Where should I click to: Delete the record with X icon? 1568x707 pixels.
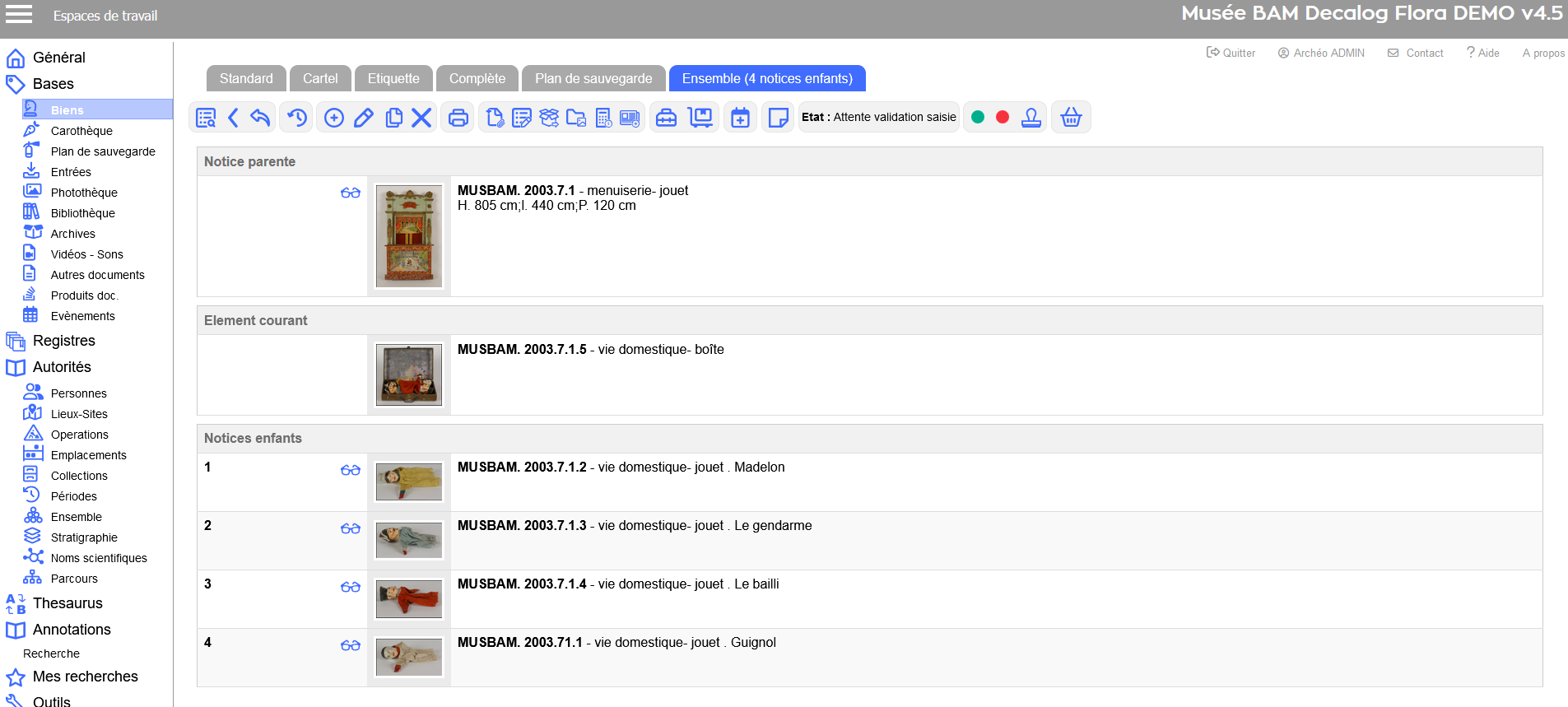(x=421, y=118)
